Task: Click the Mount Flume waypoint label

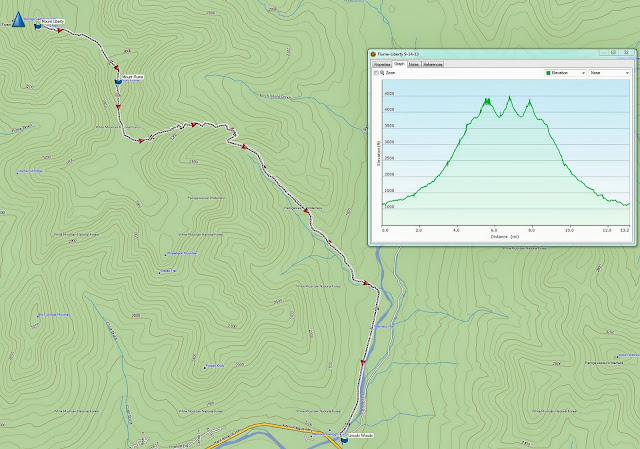Action: 133,77
